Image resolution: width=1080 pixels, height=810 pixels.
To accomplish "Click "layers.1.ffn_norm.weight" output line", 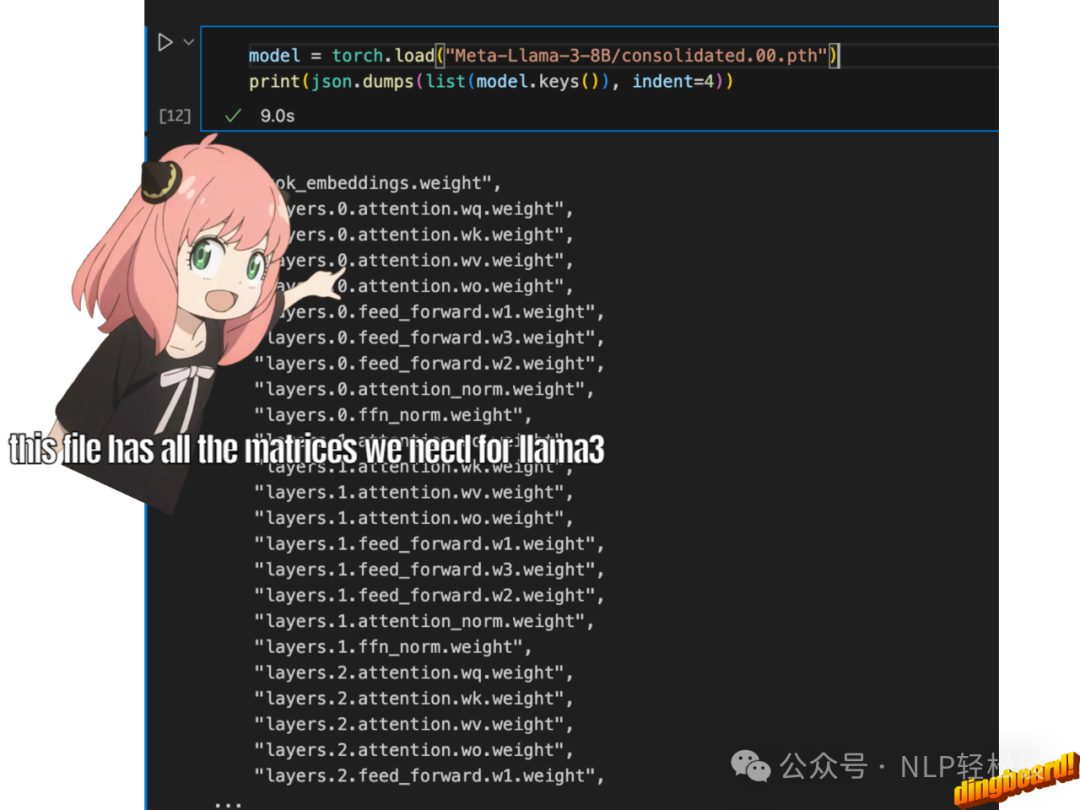I will (393, 647).
